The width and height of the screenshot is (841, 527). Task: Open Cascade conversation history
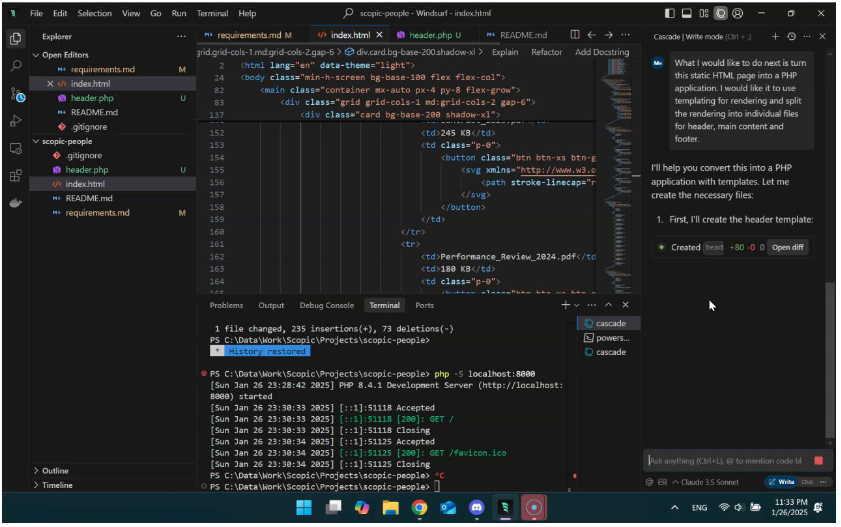click(x=792, y=36)
